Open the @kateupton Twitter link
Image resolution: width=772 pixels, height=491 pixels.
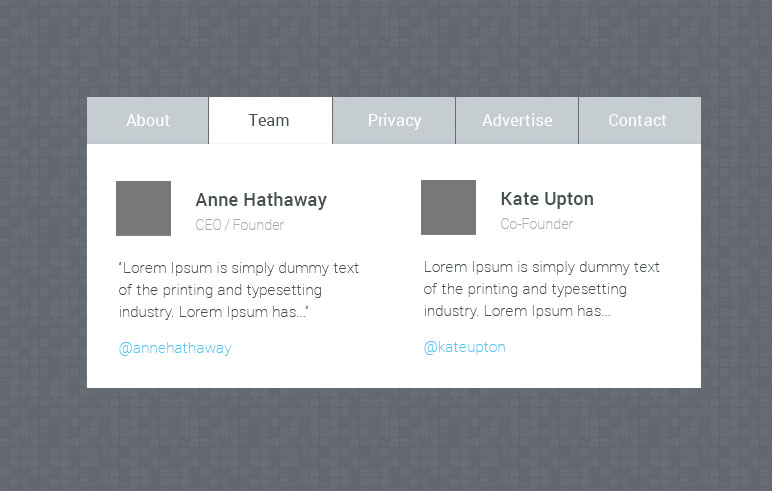click(x=464, y=347)
